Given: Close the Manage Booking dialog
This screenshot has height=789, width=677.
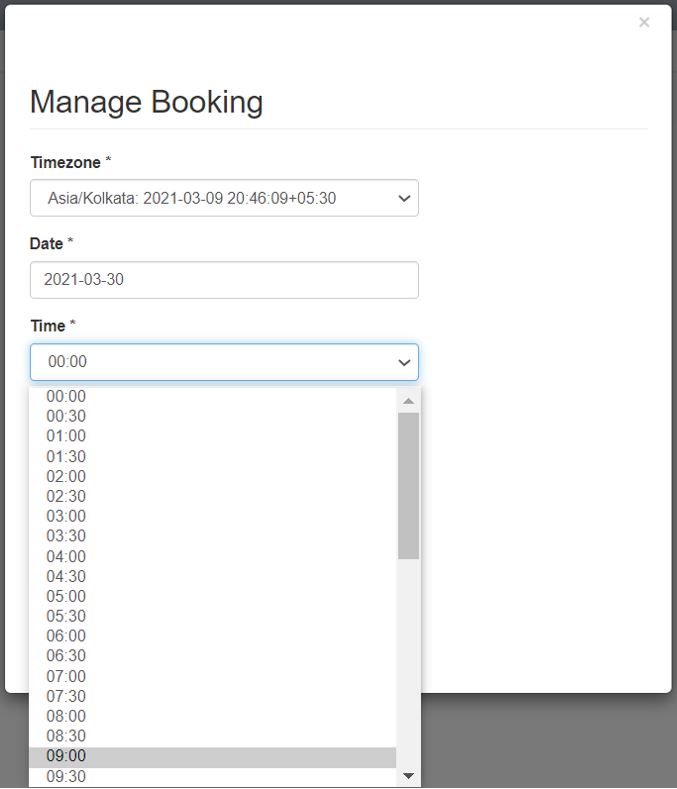Looking at the screenshot, I should (x=644, y=22).
